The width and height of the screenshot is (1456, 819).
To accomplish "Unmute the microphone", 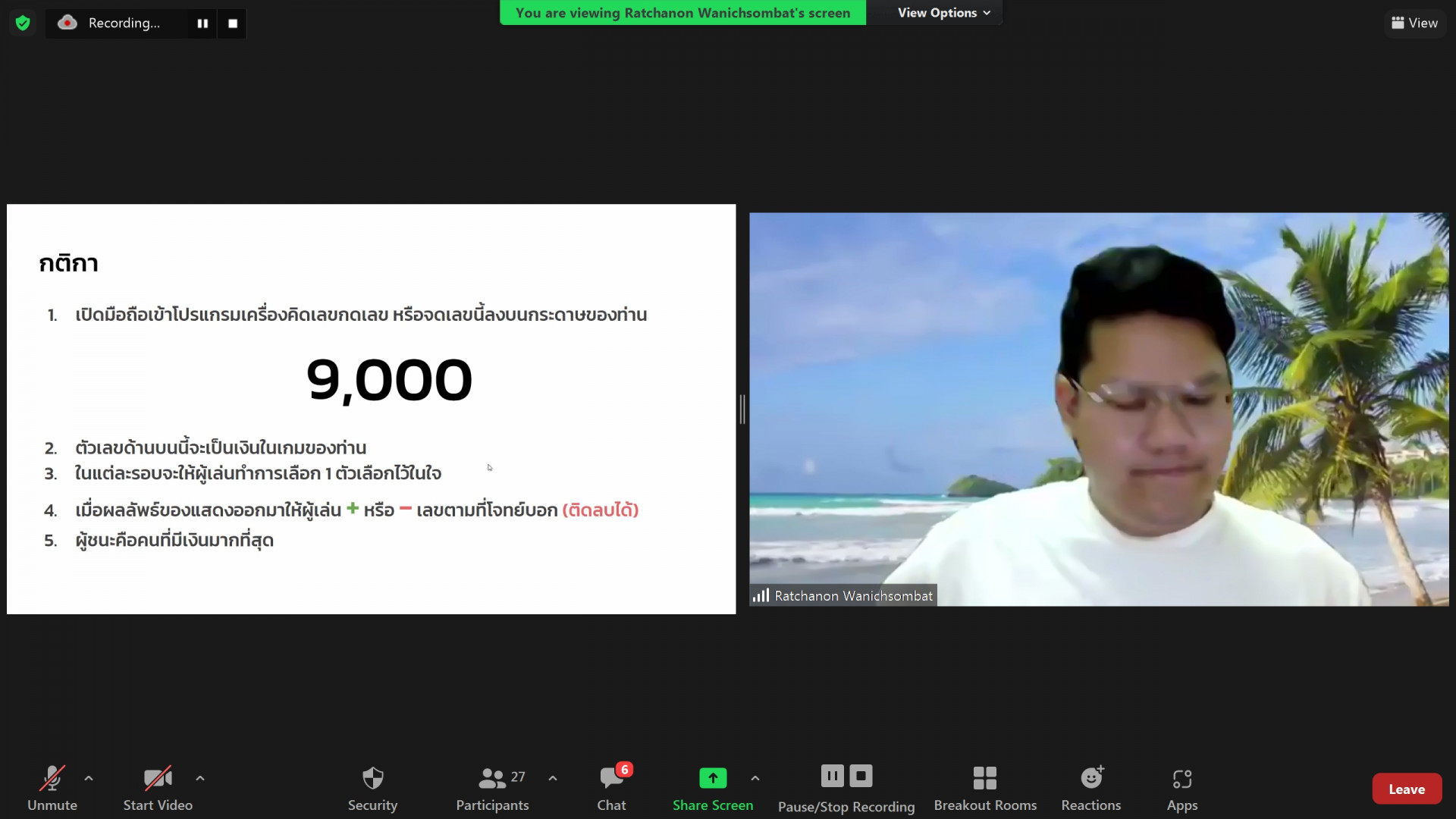I will [x=52, y=789].
